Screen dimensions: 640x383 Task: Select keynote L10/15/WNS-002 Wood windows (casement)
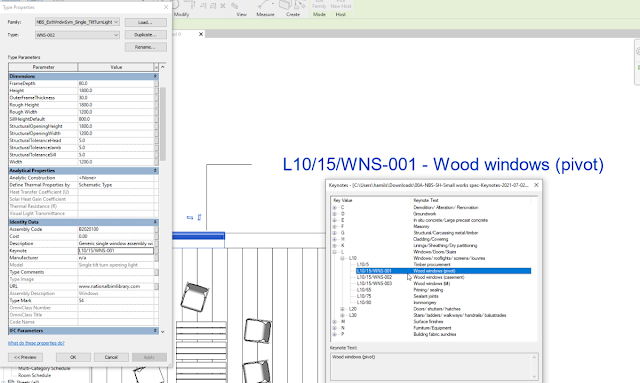pos(443,277)
